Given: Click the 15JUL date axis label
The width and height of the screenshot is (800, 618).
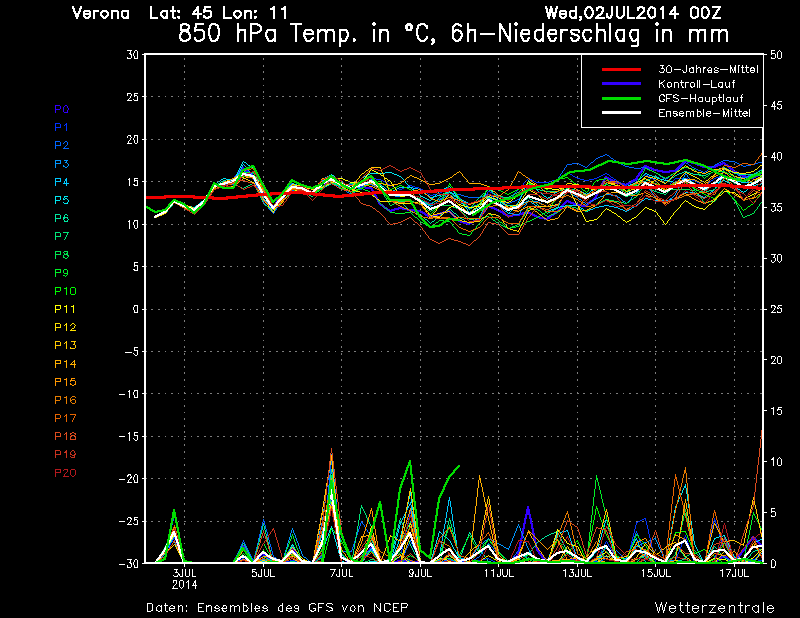Looking at the screenshot, I should 656,574.
